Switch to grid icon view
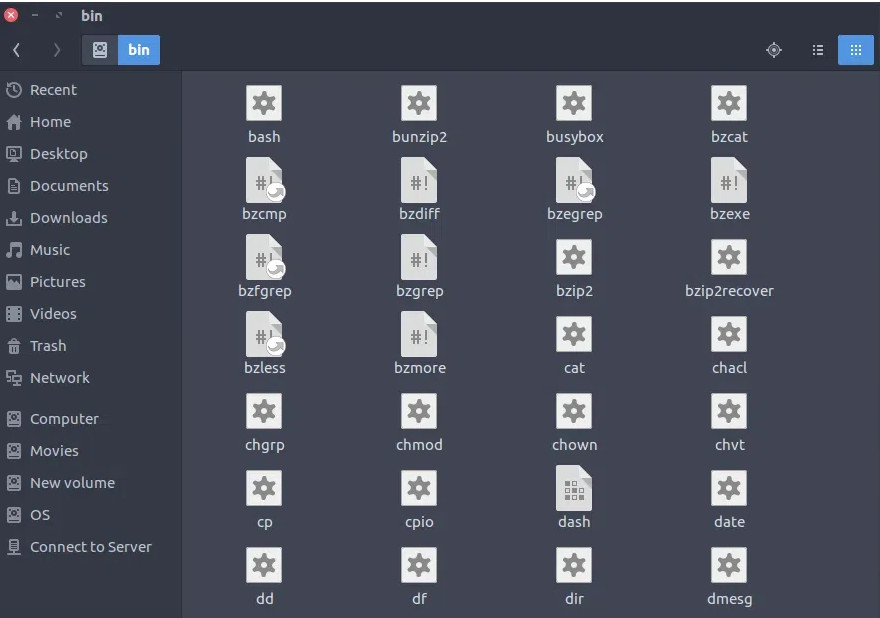This screenshot has width=880, height=618. [x=855, y=50]
